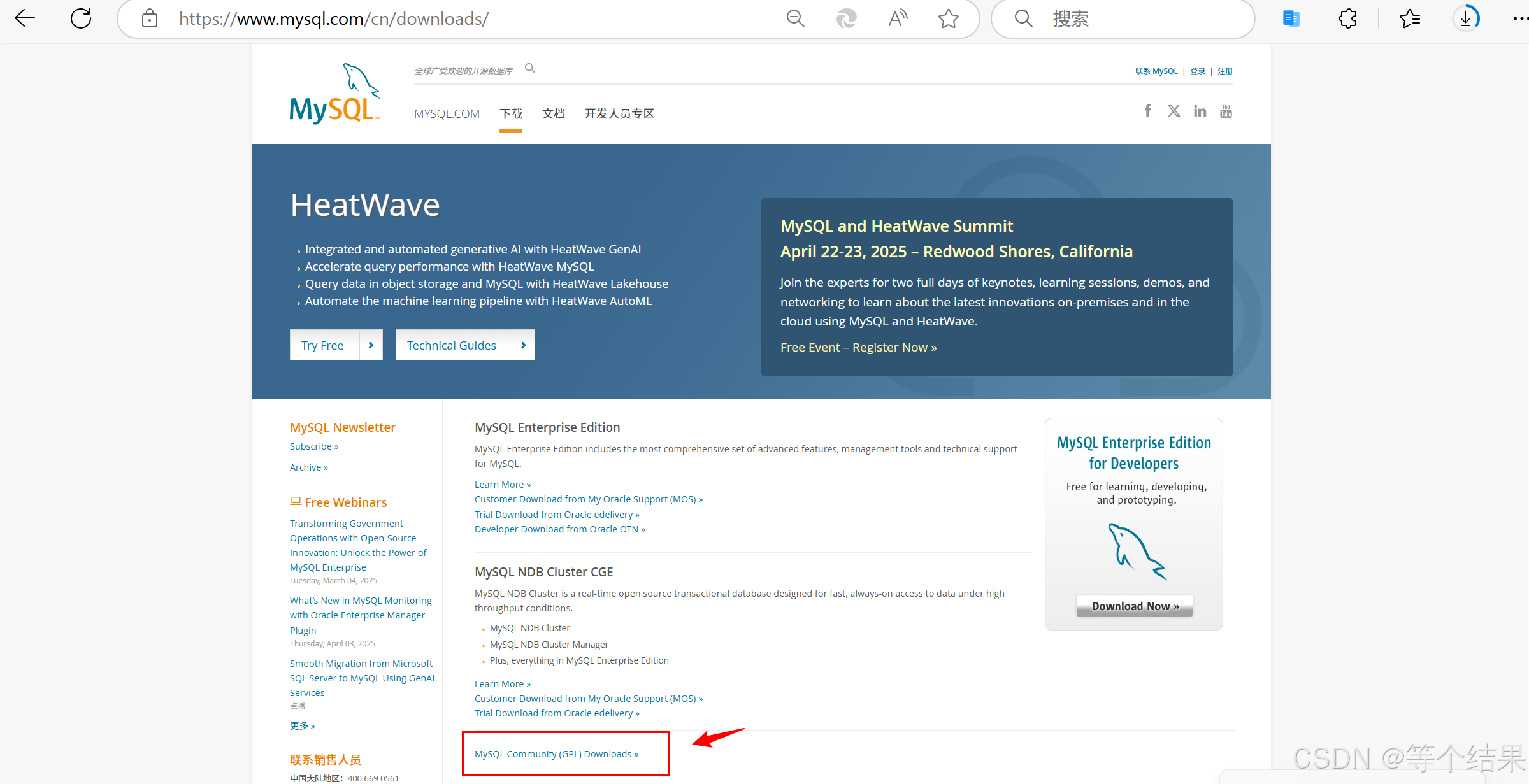Viewport: 1529px width, 784px height.
Task: Click the MySQL dolphin logo
Action: [x=335, y=94]
